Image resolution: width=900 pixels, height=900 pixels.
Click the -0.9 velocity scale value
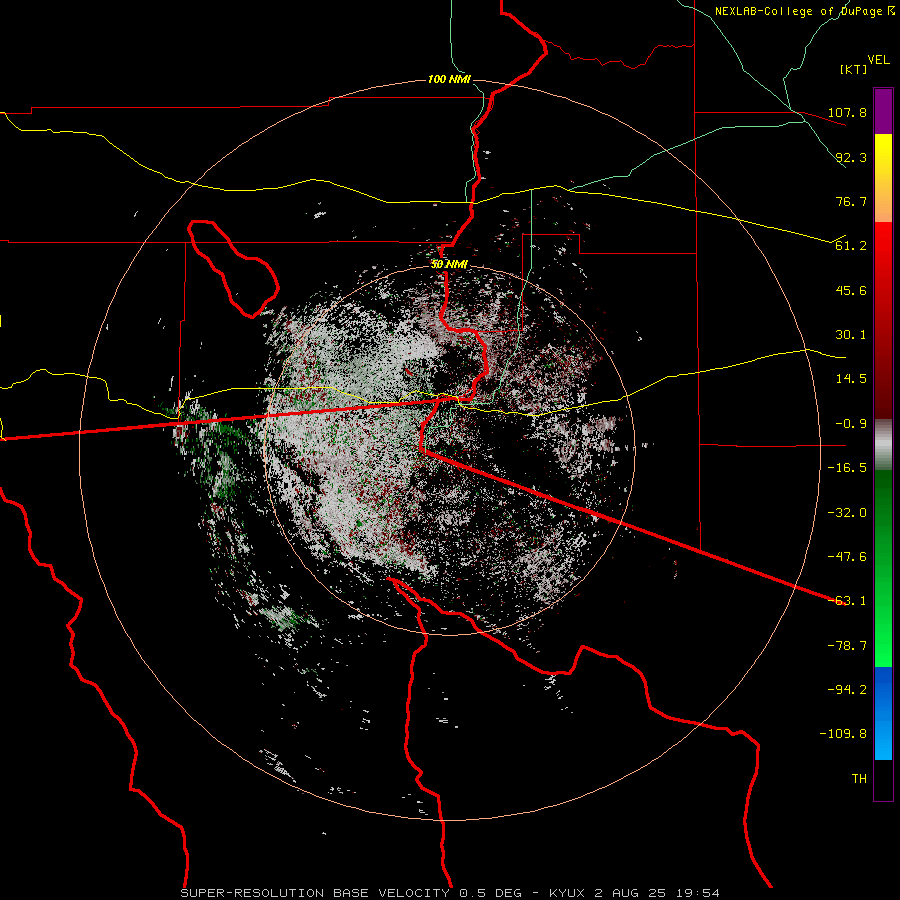coord(851,423)
